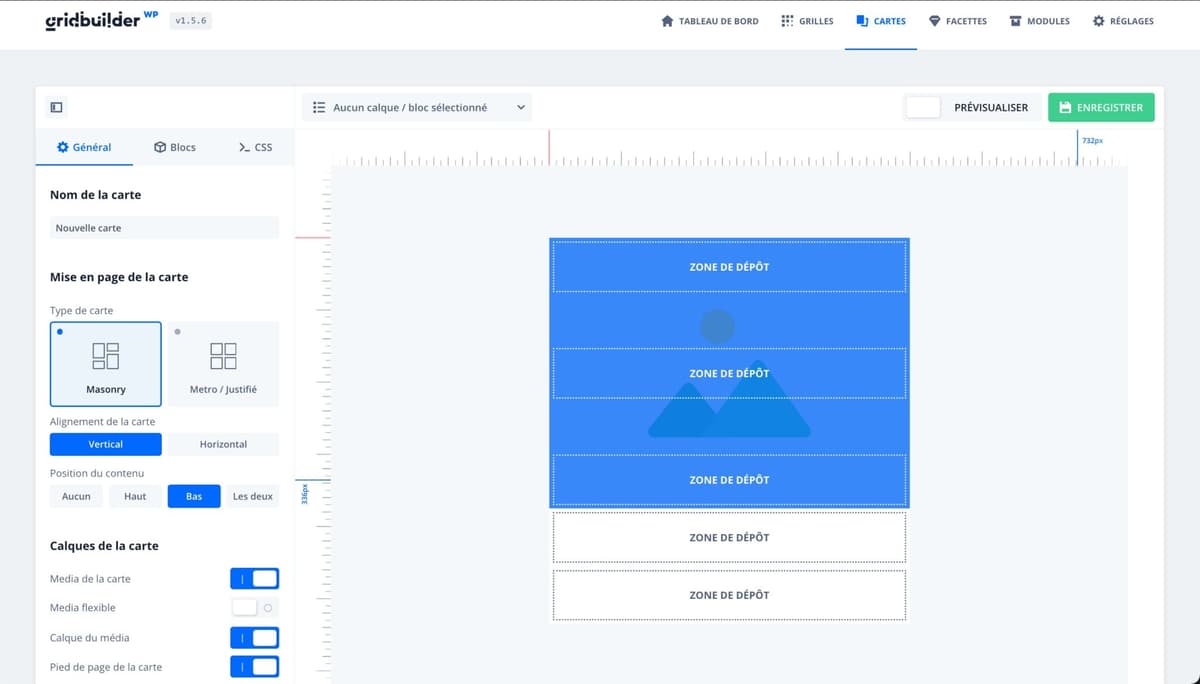Open the Modules section
Screen dimensions: 1200x684
(x=1039, y=20)
